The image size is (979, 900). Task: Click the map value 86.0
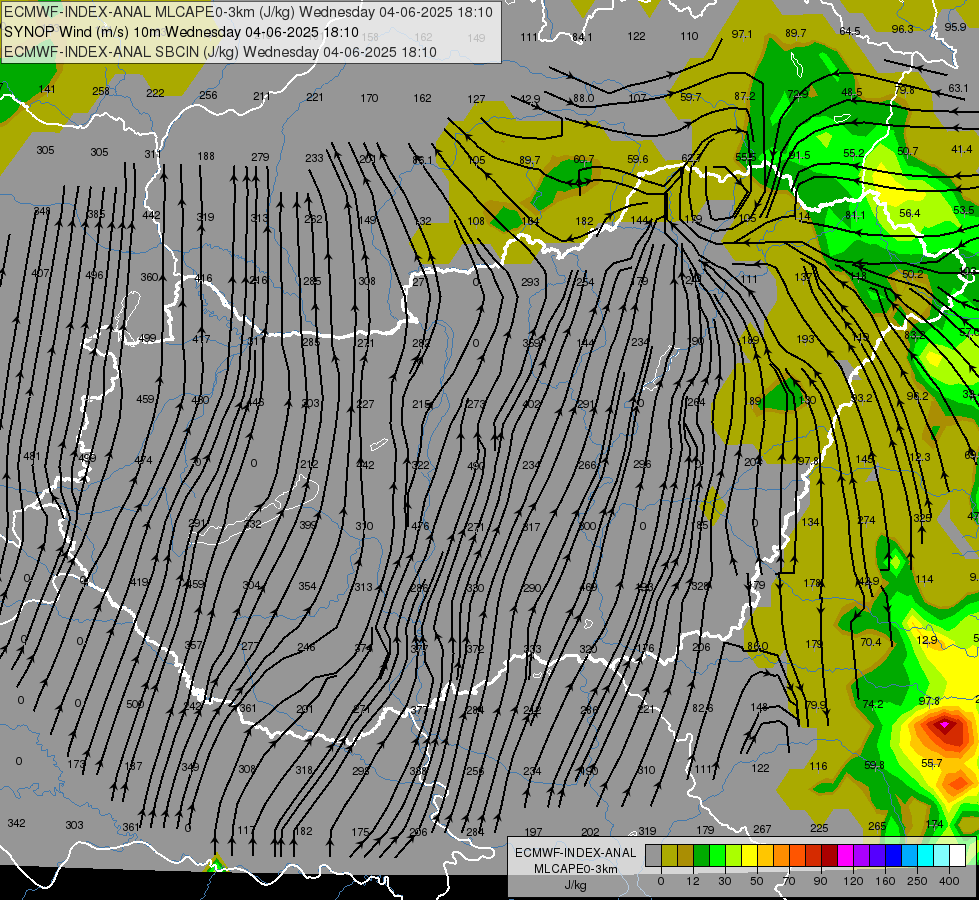757,646
